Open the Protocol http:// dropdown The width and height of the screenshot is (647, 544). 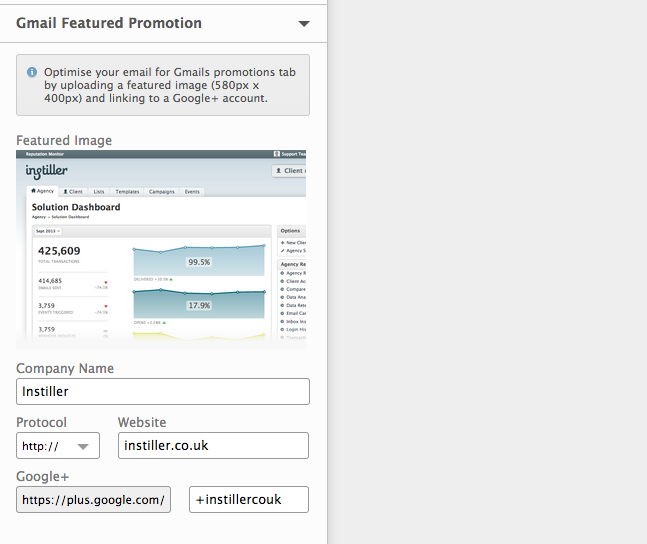[58, 446]
